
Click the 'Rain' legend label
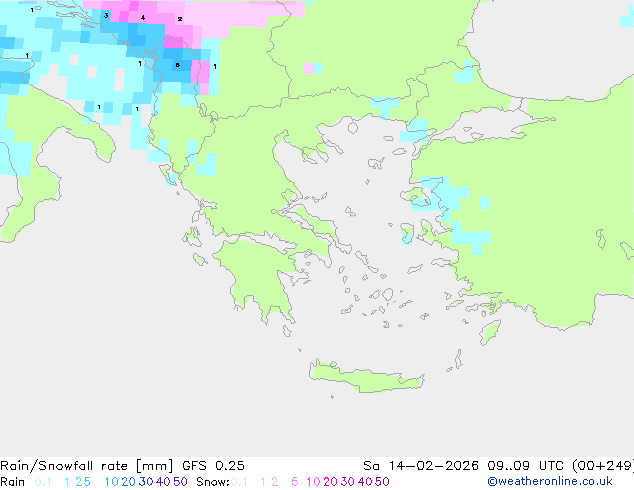(13, 482)
